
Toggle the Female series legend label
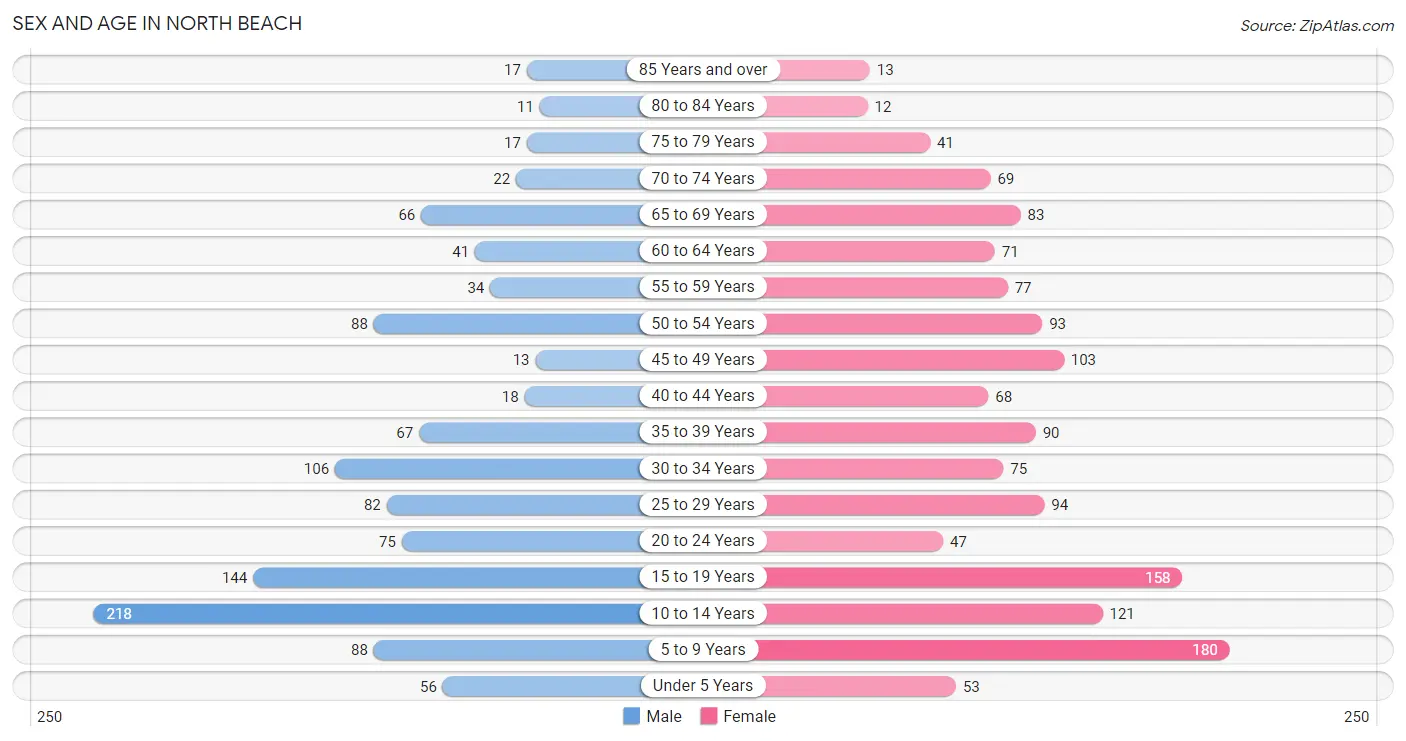(x=750, y=716)
